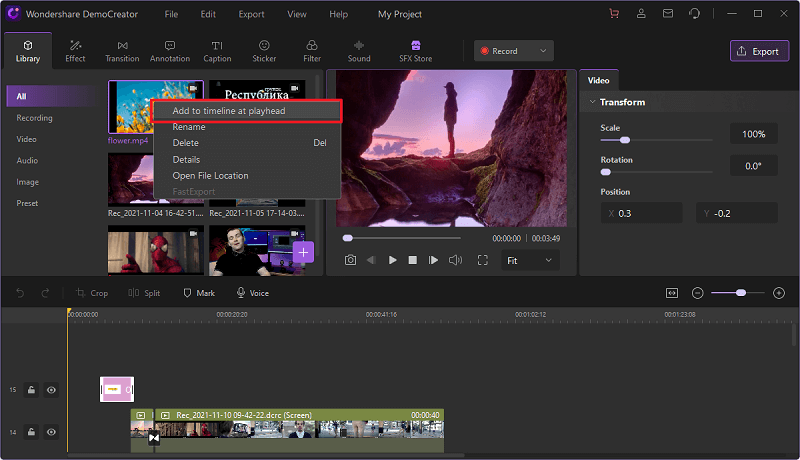This screenshot has height=460, width=800.
Task: Choose Rename from the context menu
Action: pyautogui.click(x=247, y=127)
